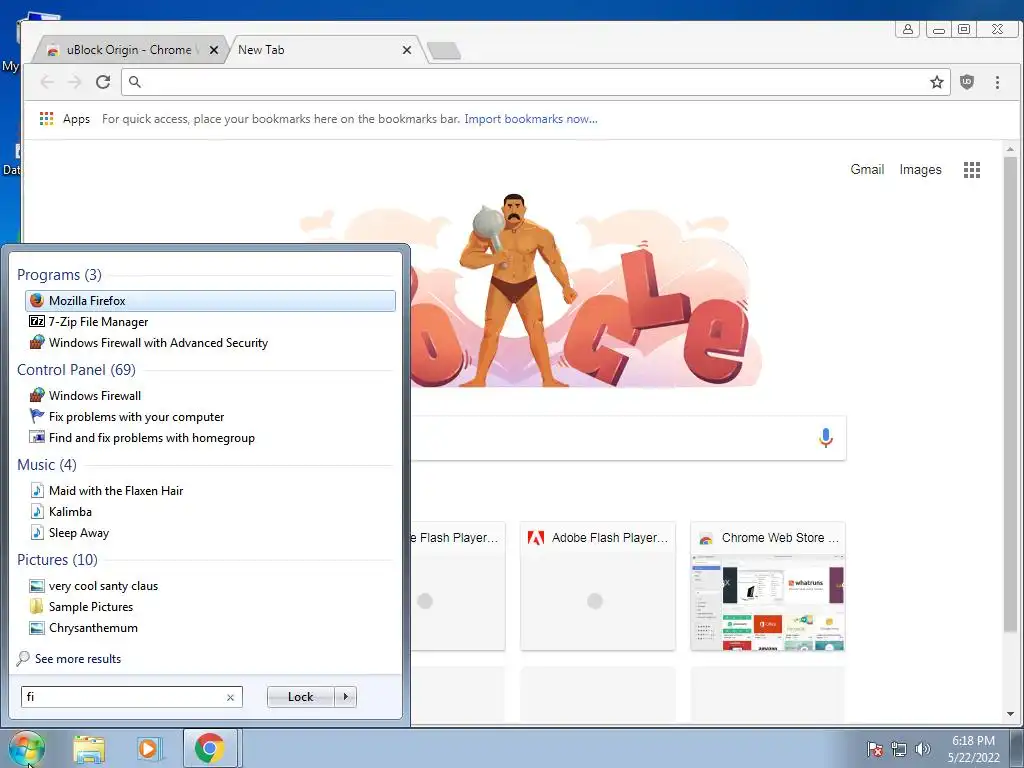Close the New Tab tab
The width and height of the screenshot is (1024, 768).
(407, 50)
